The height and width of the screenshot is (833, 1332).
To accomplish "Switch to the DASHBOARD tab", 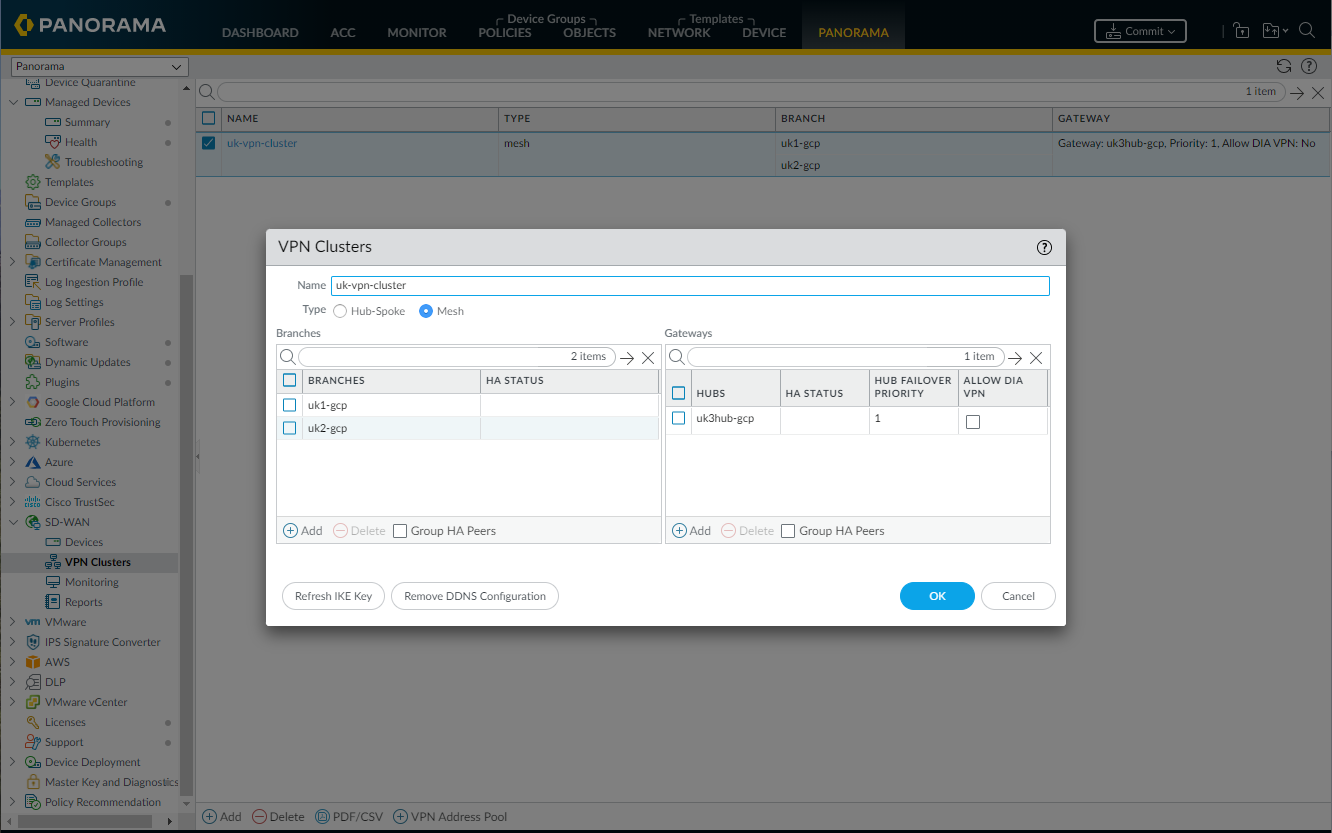I will [x=260, y=32].
